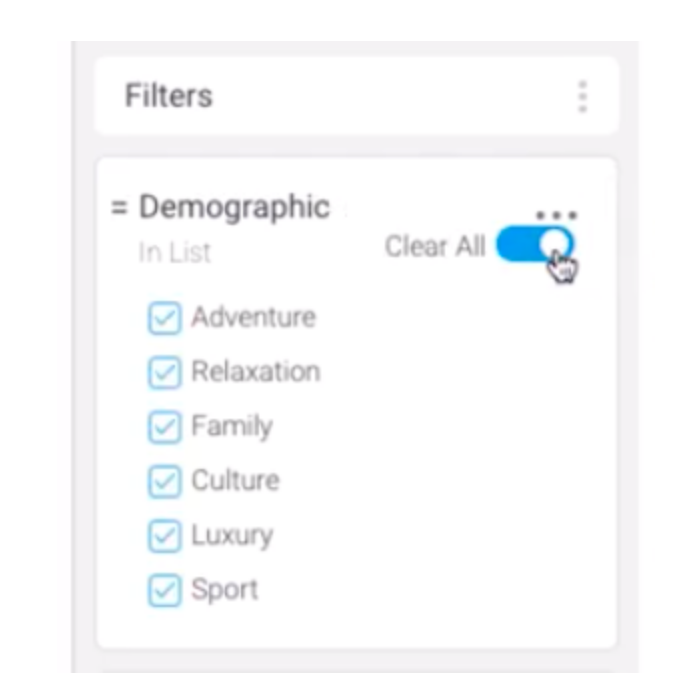Click the In List operator text

174,252
